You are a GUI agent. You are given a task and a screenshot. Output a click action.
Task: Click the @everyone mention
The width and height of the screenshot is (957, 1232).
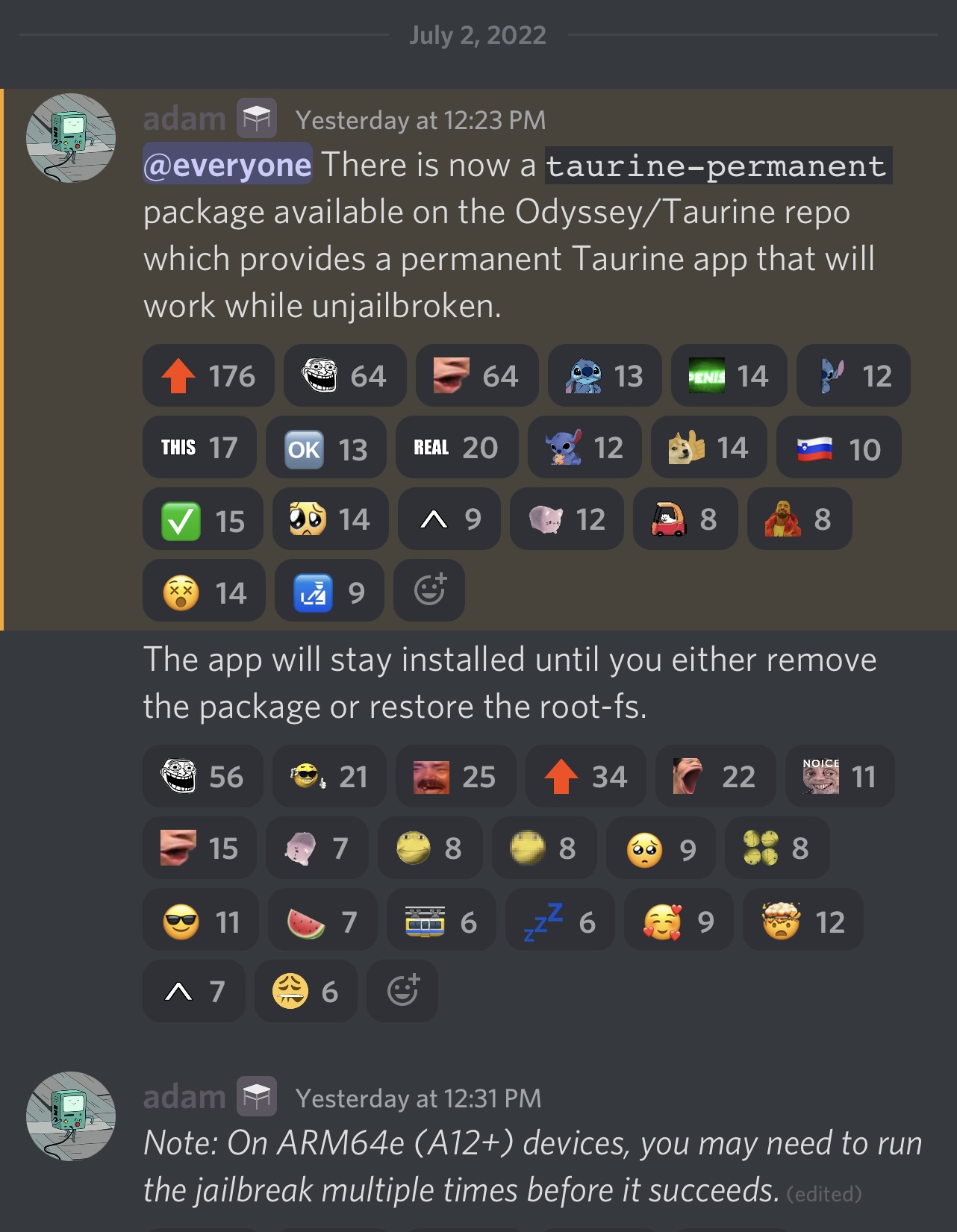pyautogui.click(x=228, y=164)
